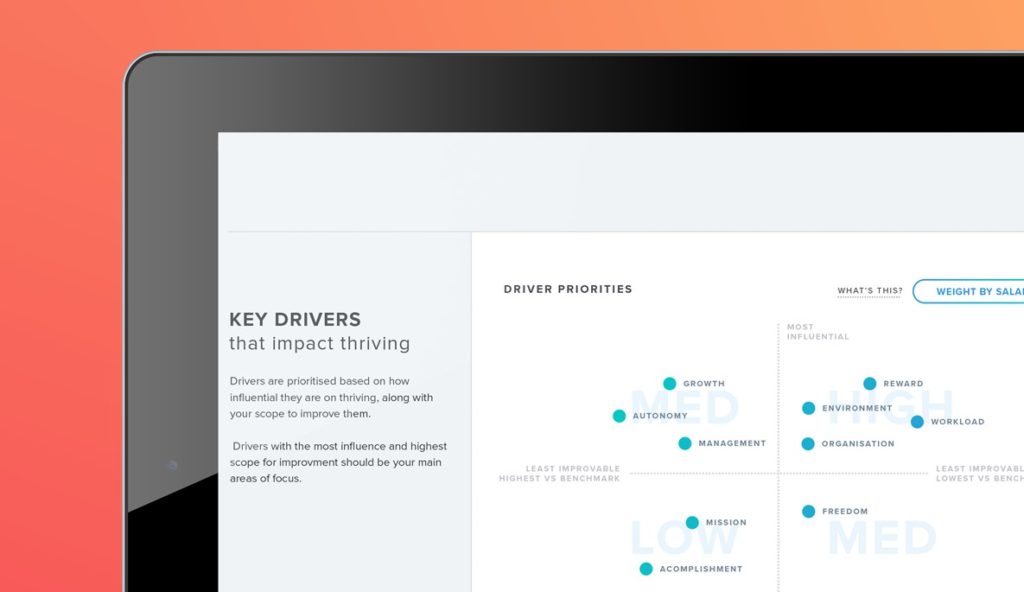Click the "Freedom" label text
1024x592 pixels.
[845, 512]
